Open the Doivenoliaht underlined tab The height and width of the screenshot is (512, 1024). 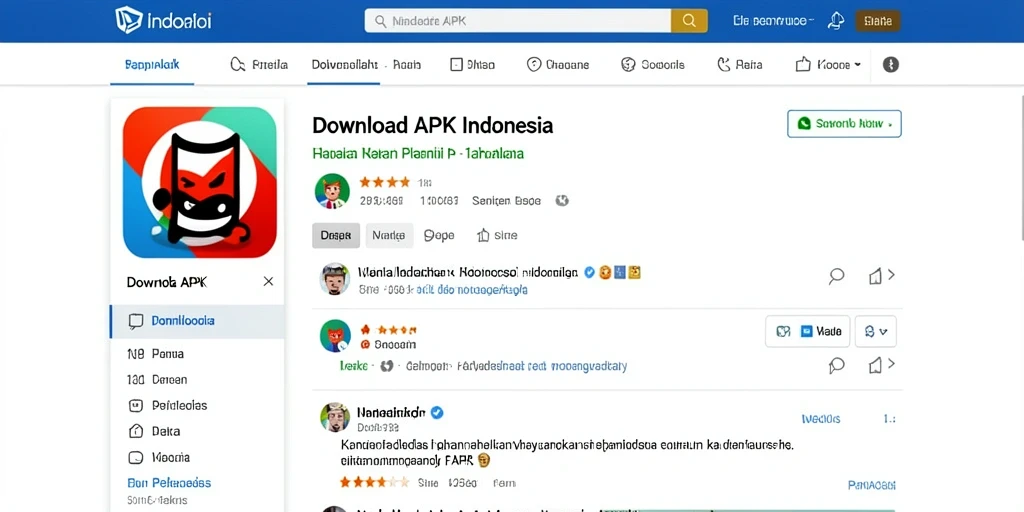tap(344, 65)
